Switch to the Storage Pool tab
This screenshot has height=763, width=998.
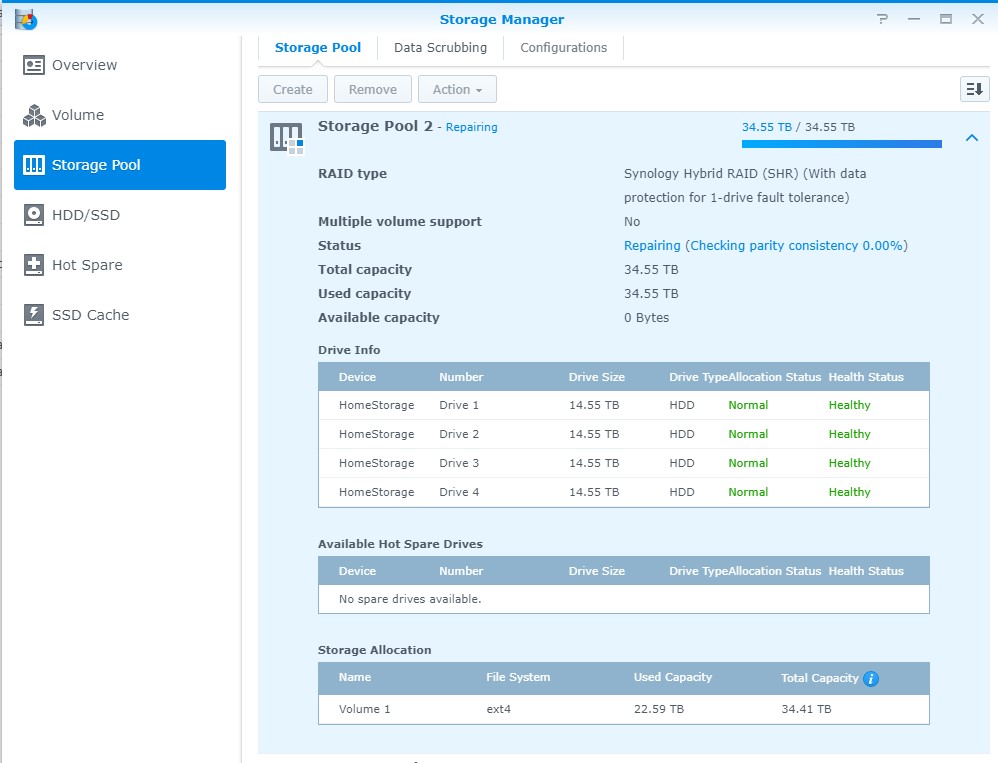click(318, 48)
